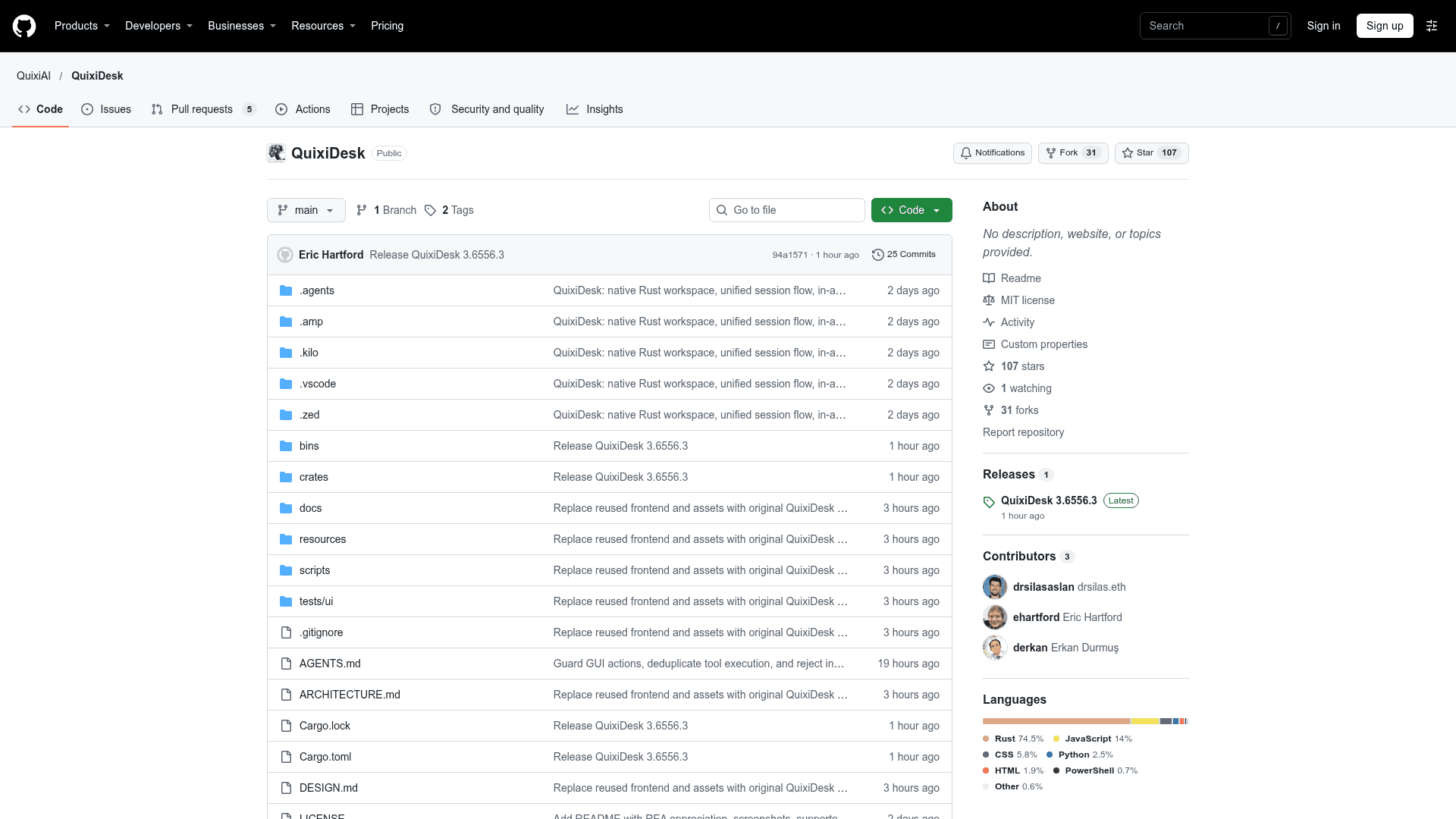
Task: Expand the Businesses menu
Action: pos(242,26)
